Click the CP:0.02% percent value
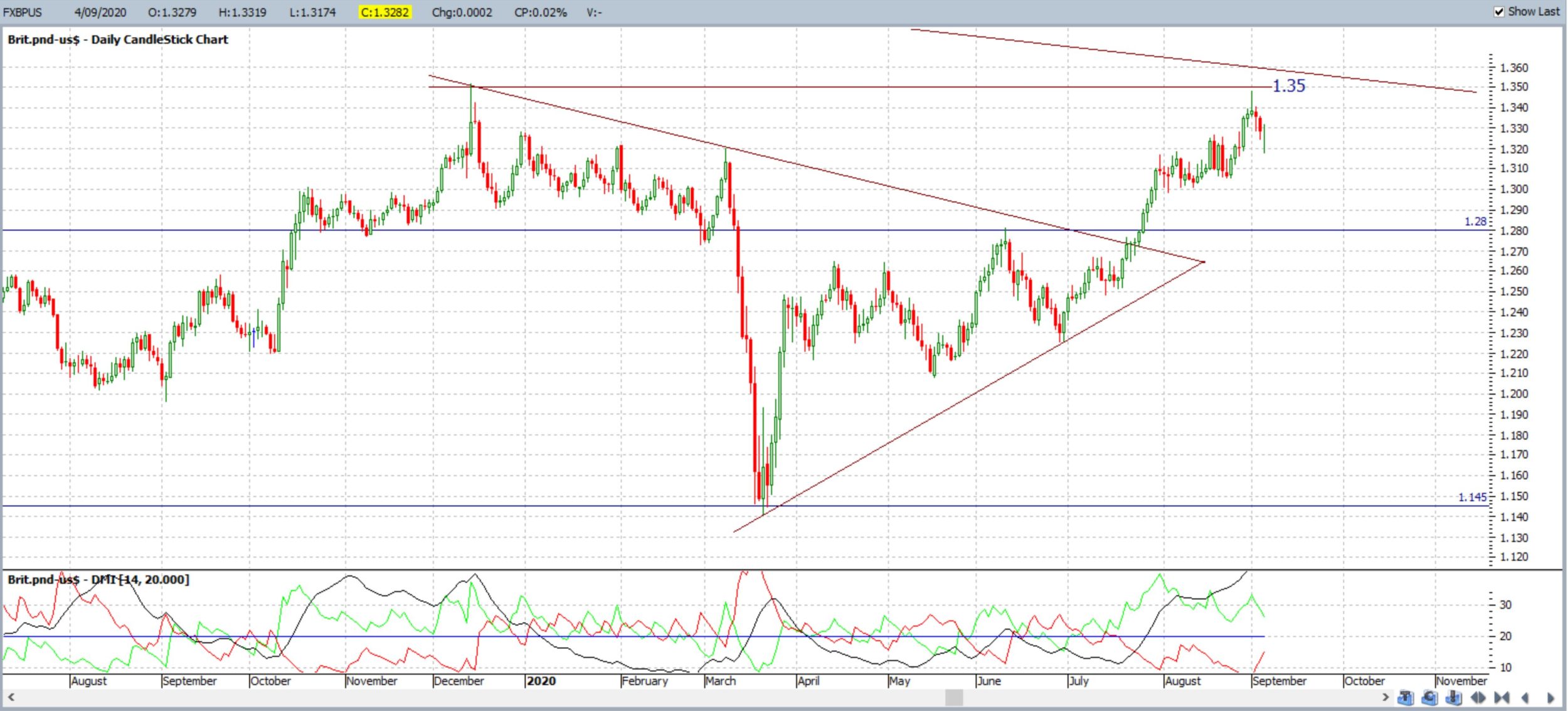1568x711 pixels. point(540,12)
